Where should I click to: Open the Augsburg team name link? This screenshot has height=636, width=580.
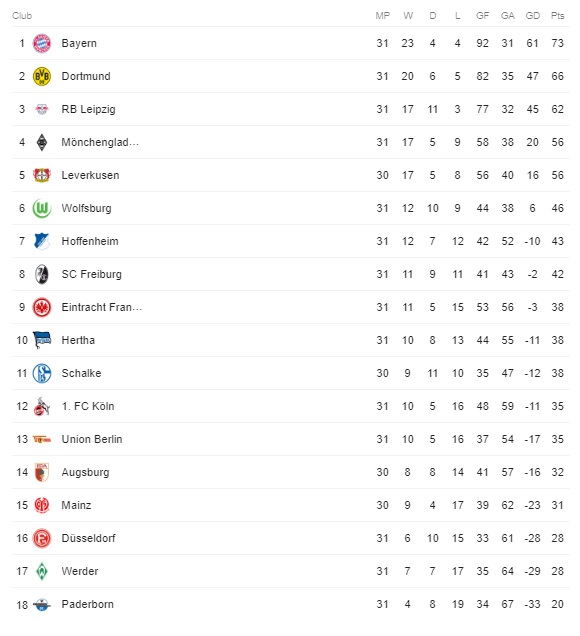[x=86, y=473]
